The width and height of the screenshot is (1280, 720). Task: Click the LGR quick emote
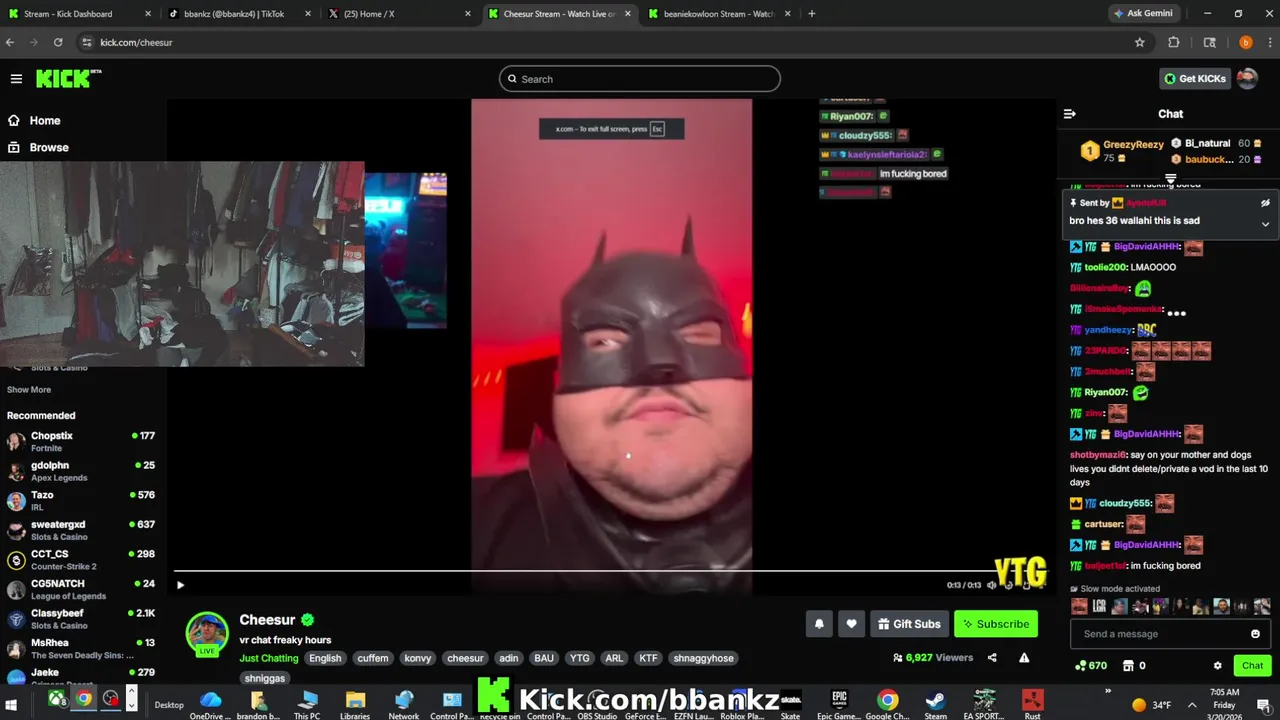point(1098,606)
